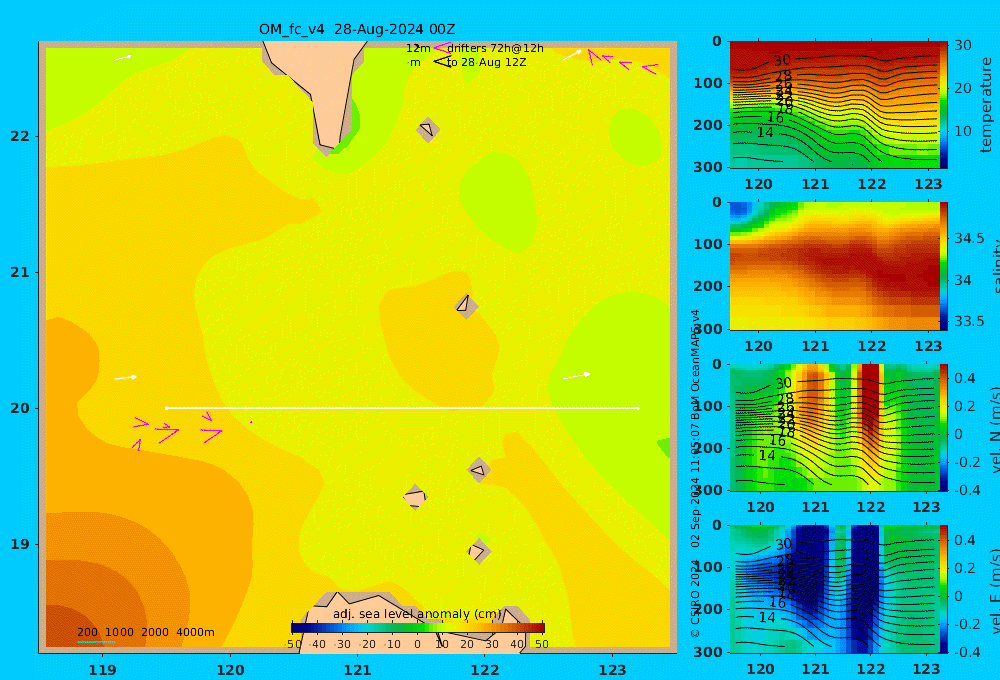The image size is (1000, 680).
Task: Click the "200" bathymetry legend value
Action: point(87,632)
